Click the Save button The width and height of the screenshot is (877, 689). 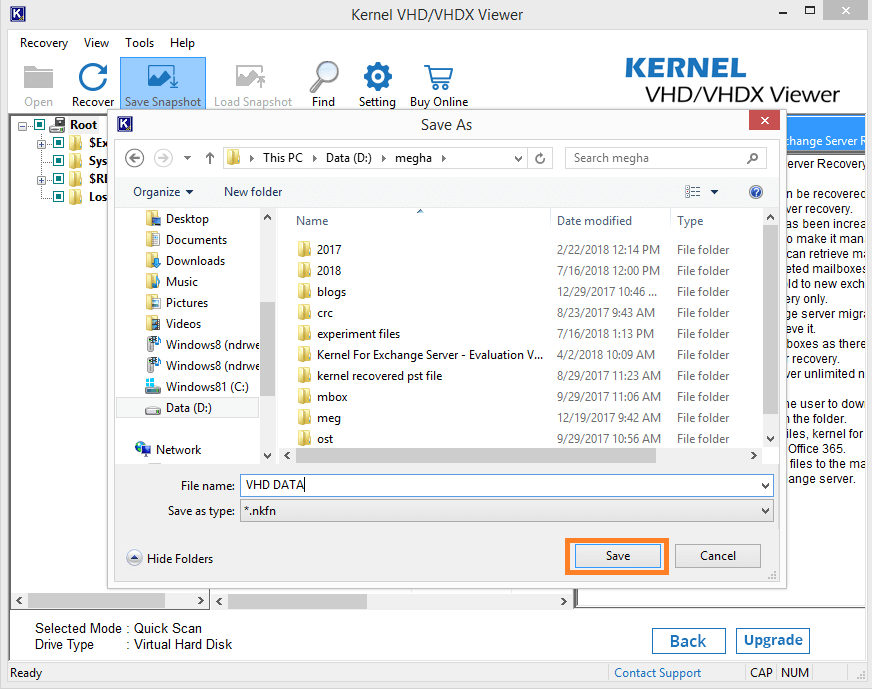coord(617,556)
